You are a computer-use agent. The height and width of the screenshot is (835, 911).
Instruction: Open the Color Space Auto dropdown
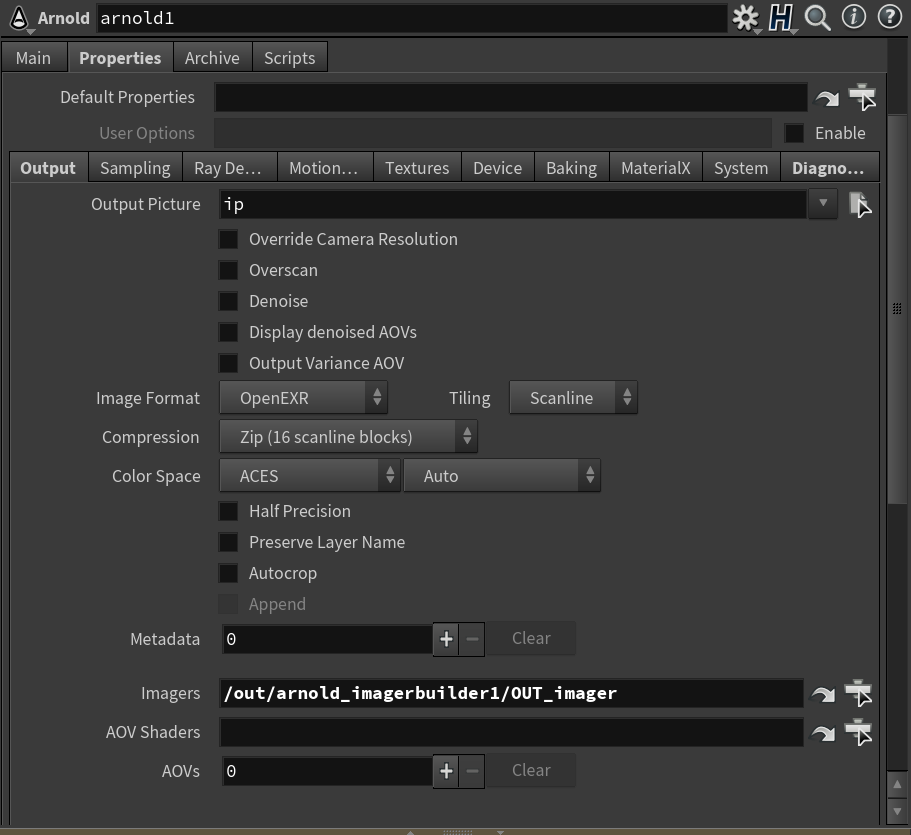pos(502,476)
